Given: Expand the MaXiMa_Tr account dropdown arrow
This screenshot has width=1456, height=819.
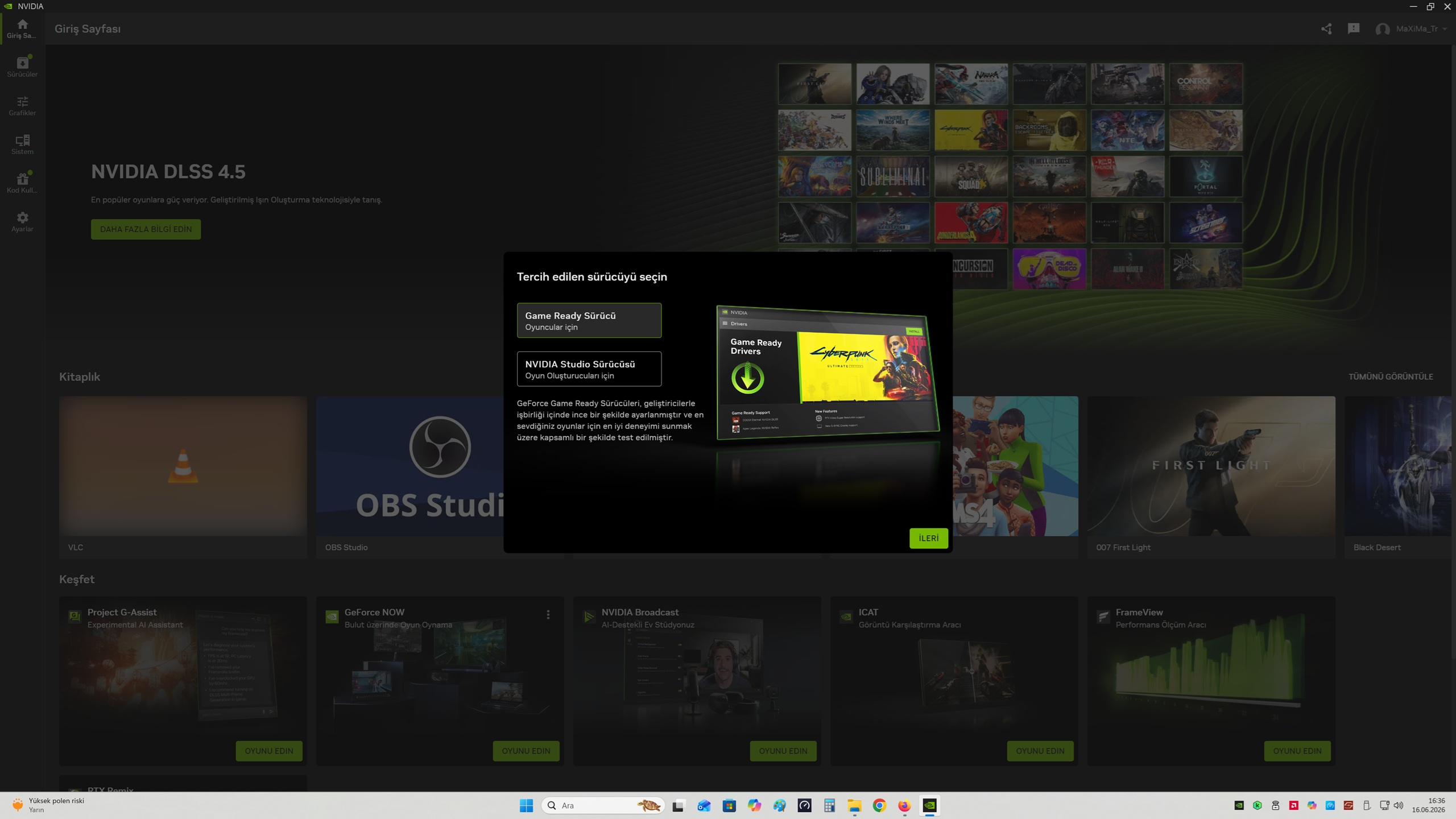Looking at the screenshot, I should click(x=1445, y=29).
